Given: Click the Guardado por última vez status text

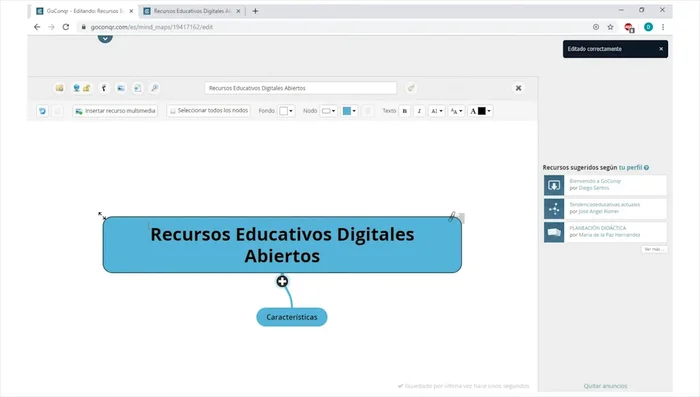Looking at the screenshot, I should click(463, 386).
